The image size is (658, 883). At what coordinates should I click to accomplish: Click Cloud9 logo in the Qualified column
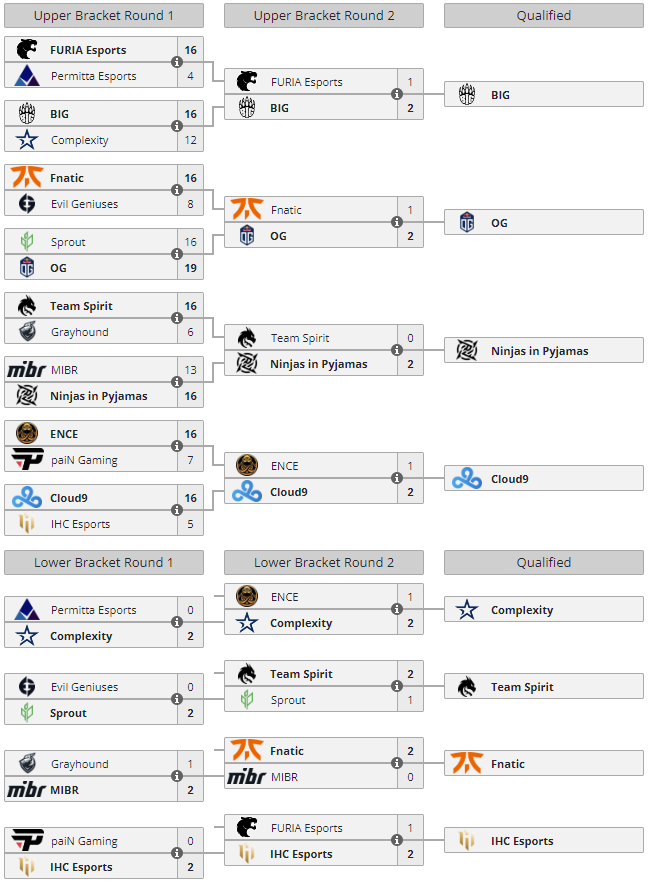click(x=467, y=479)
